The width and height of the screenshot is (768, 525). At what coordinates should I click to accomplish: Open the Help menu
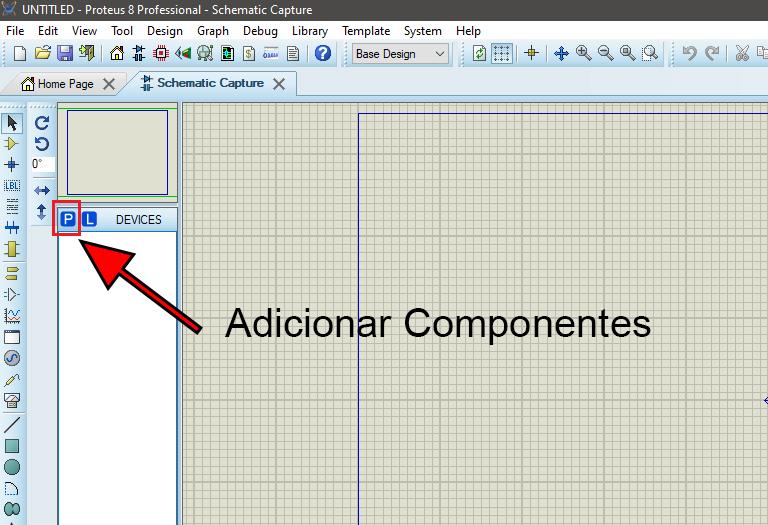click(468, 31)
